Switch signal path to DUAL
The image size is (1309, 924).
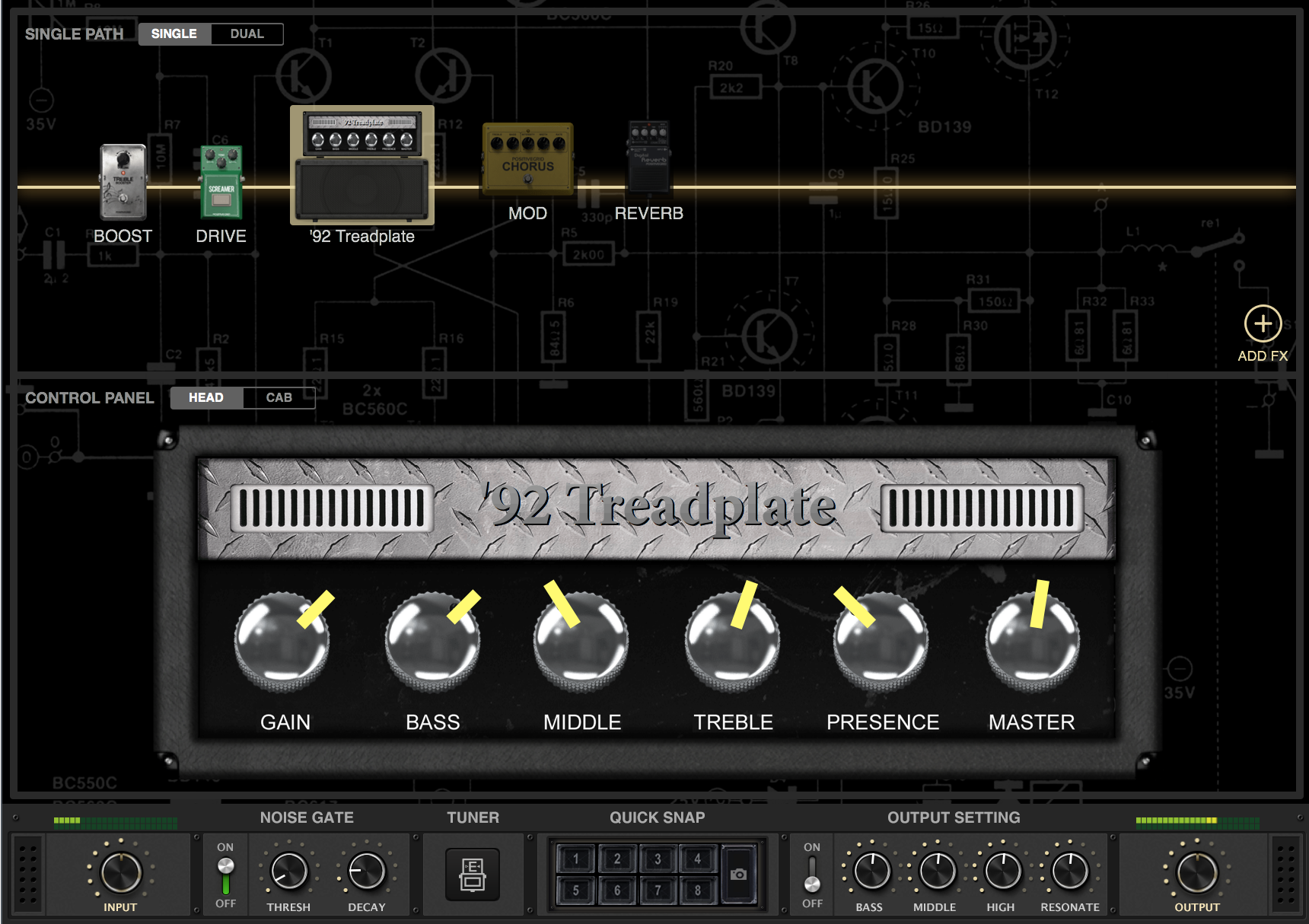click(247, 33)
